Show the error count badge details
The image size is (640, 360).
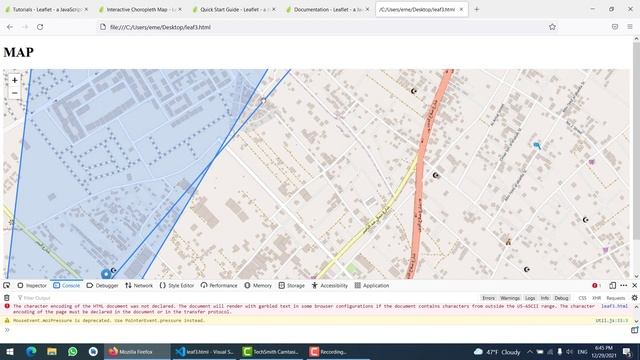[x=596, y=285]
